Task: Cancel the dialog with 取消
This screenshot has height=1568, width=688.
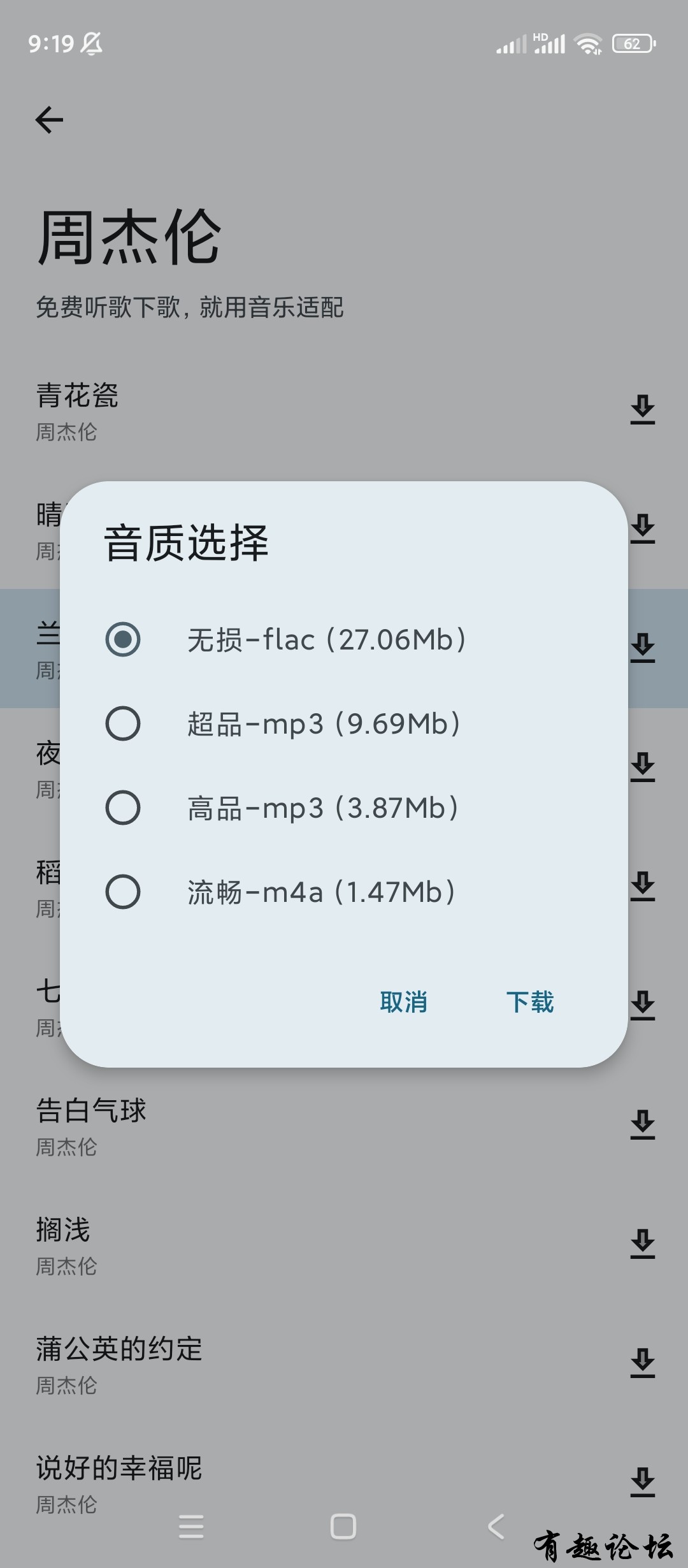Action: click(403, 1002)
